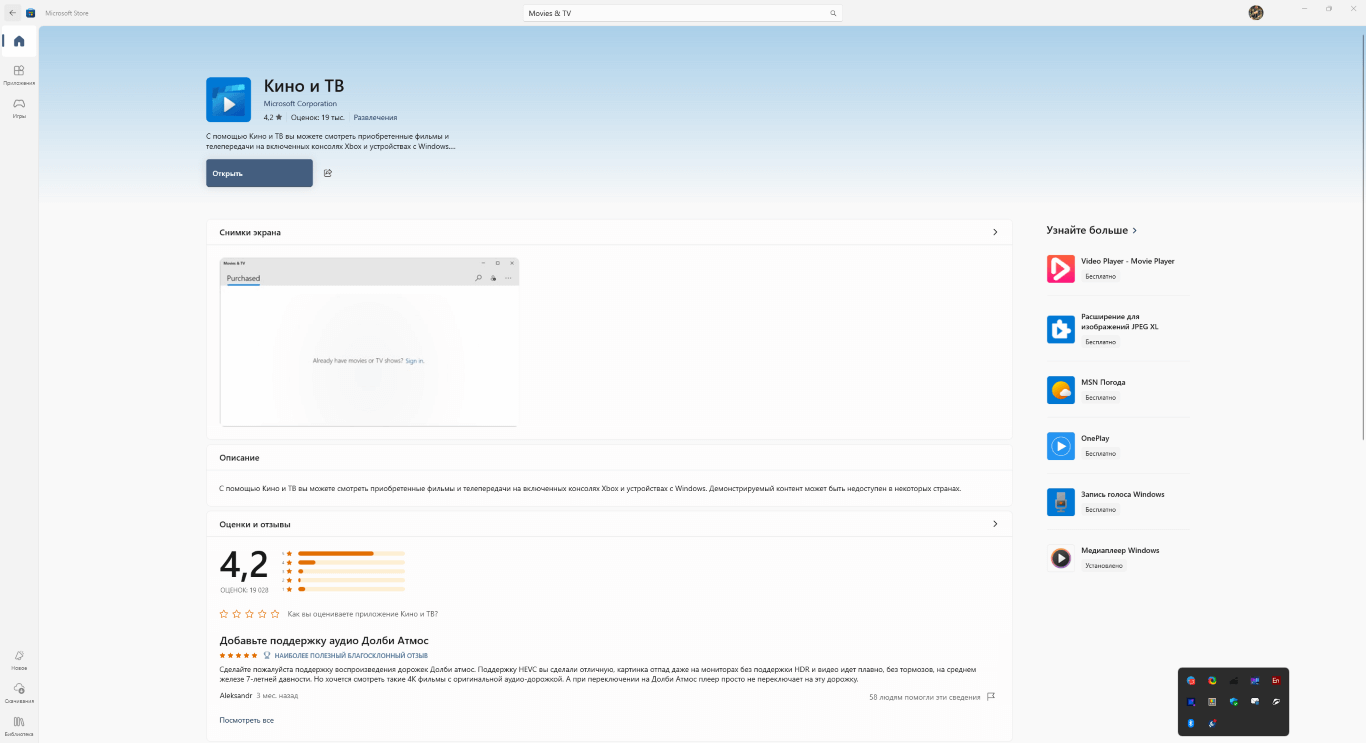Click the Movies & TV search field
Image resolution: width=1366 pixels, height=743 pixels.
(x=670, y=13)
